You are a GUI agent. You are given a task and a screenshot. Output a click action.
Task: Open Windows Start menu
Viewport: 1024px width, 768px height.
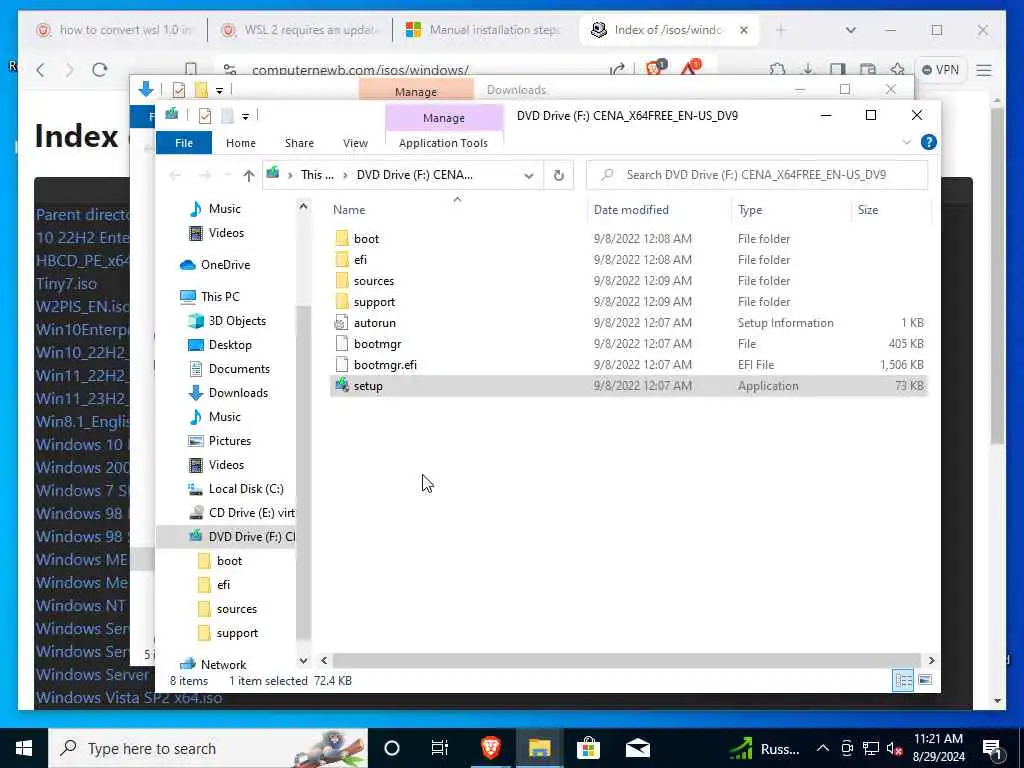coord(24,748)
